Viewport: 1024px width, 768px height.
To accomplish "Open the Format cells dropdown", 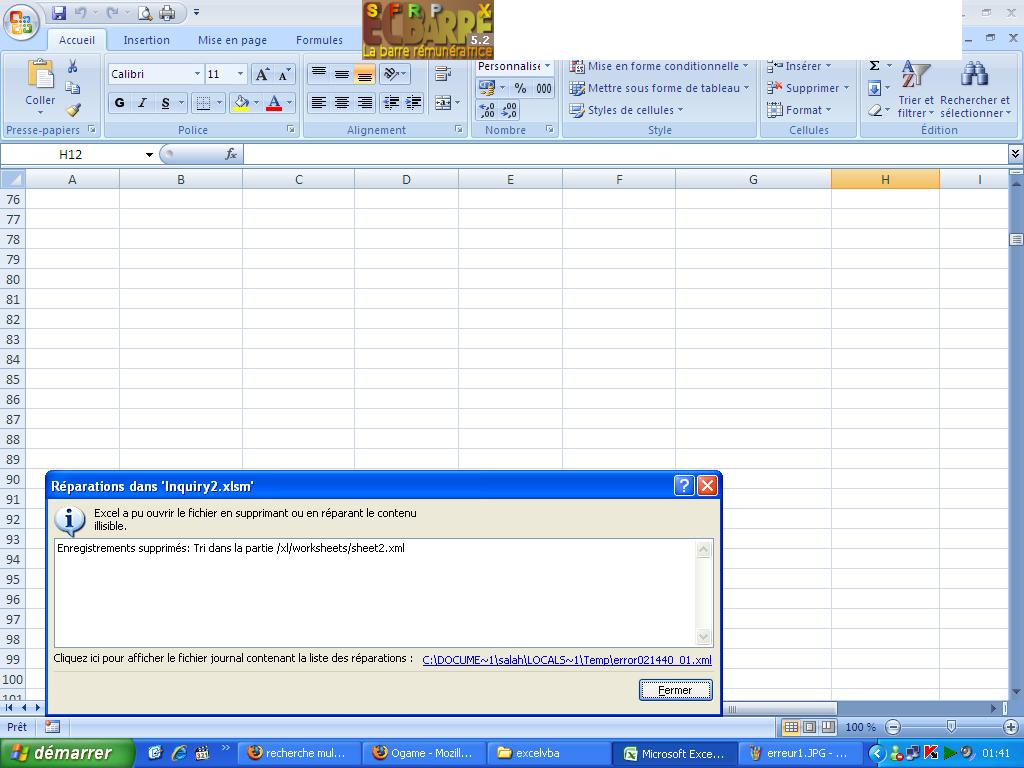I will (799, 110).
